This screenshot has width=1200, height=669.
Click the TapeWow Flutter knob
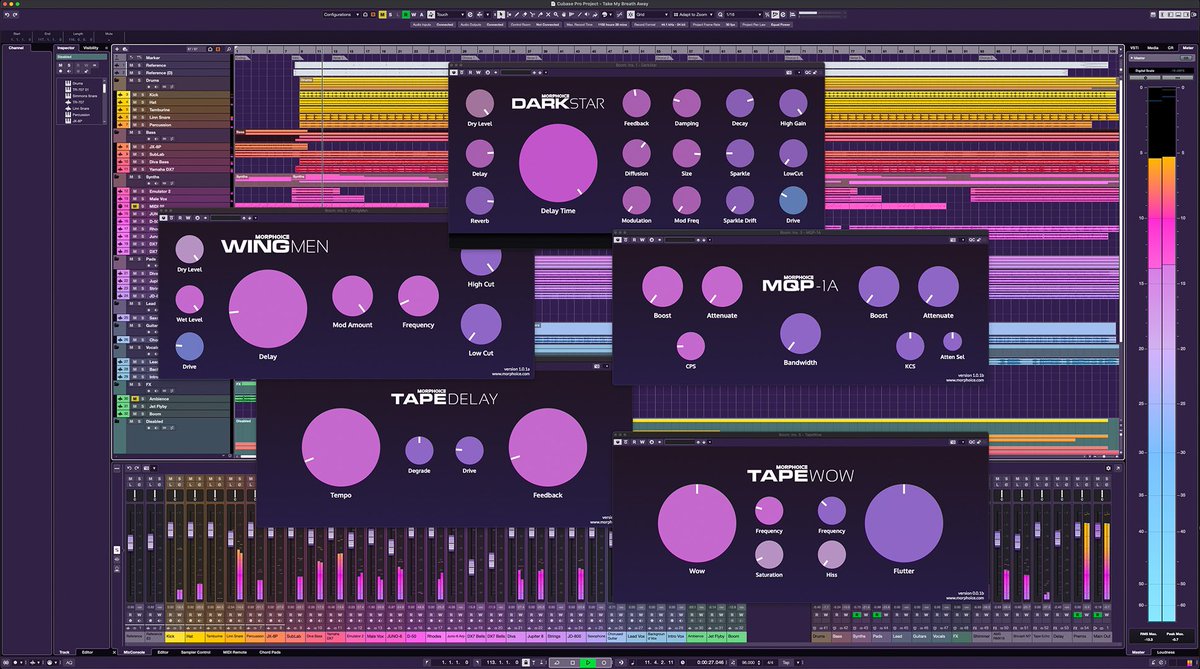point(904,522)
